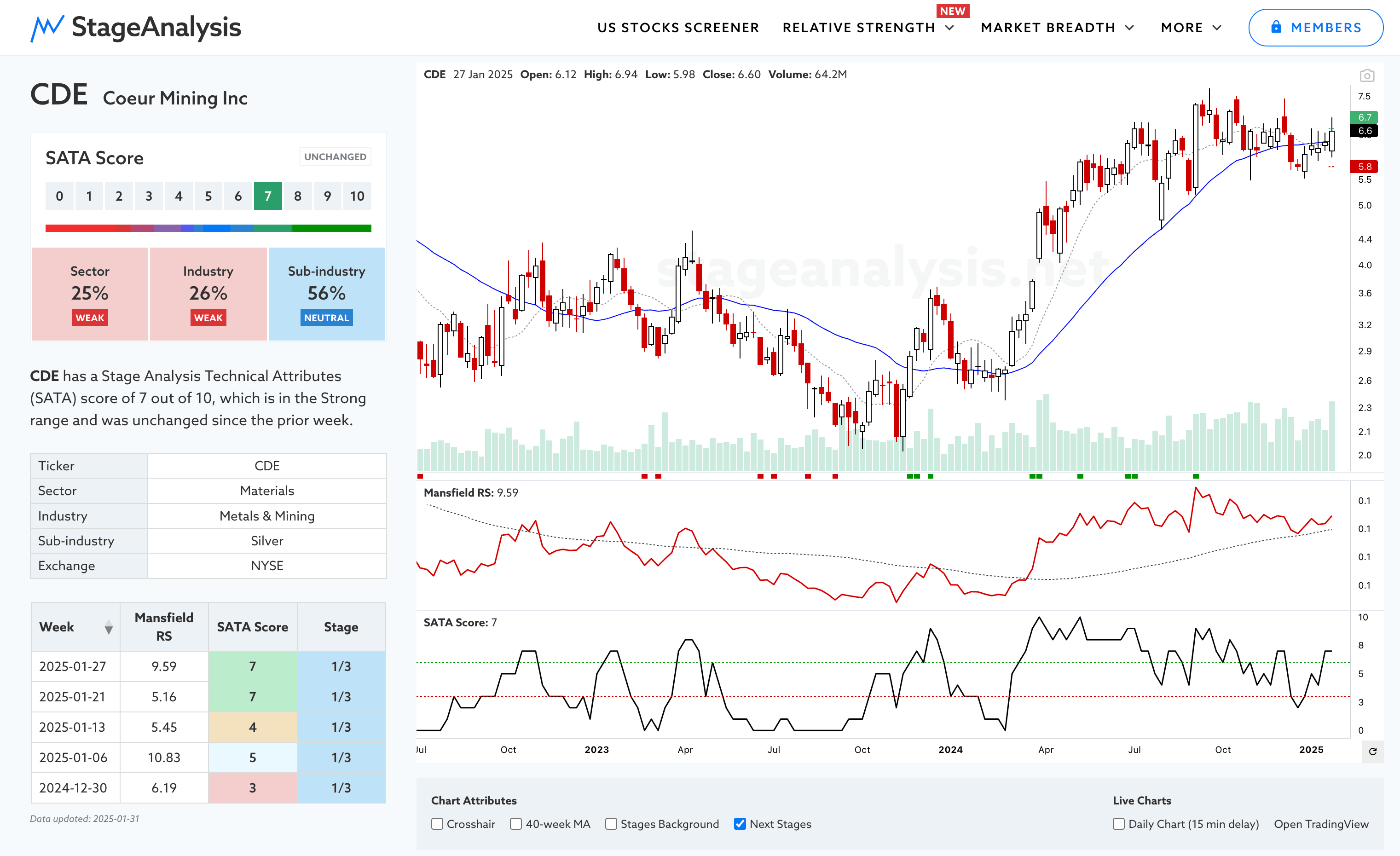
Task: Click the Members button
Action: 1315,27
